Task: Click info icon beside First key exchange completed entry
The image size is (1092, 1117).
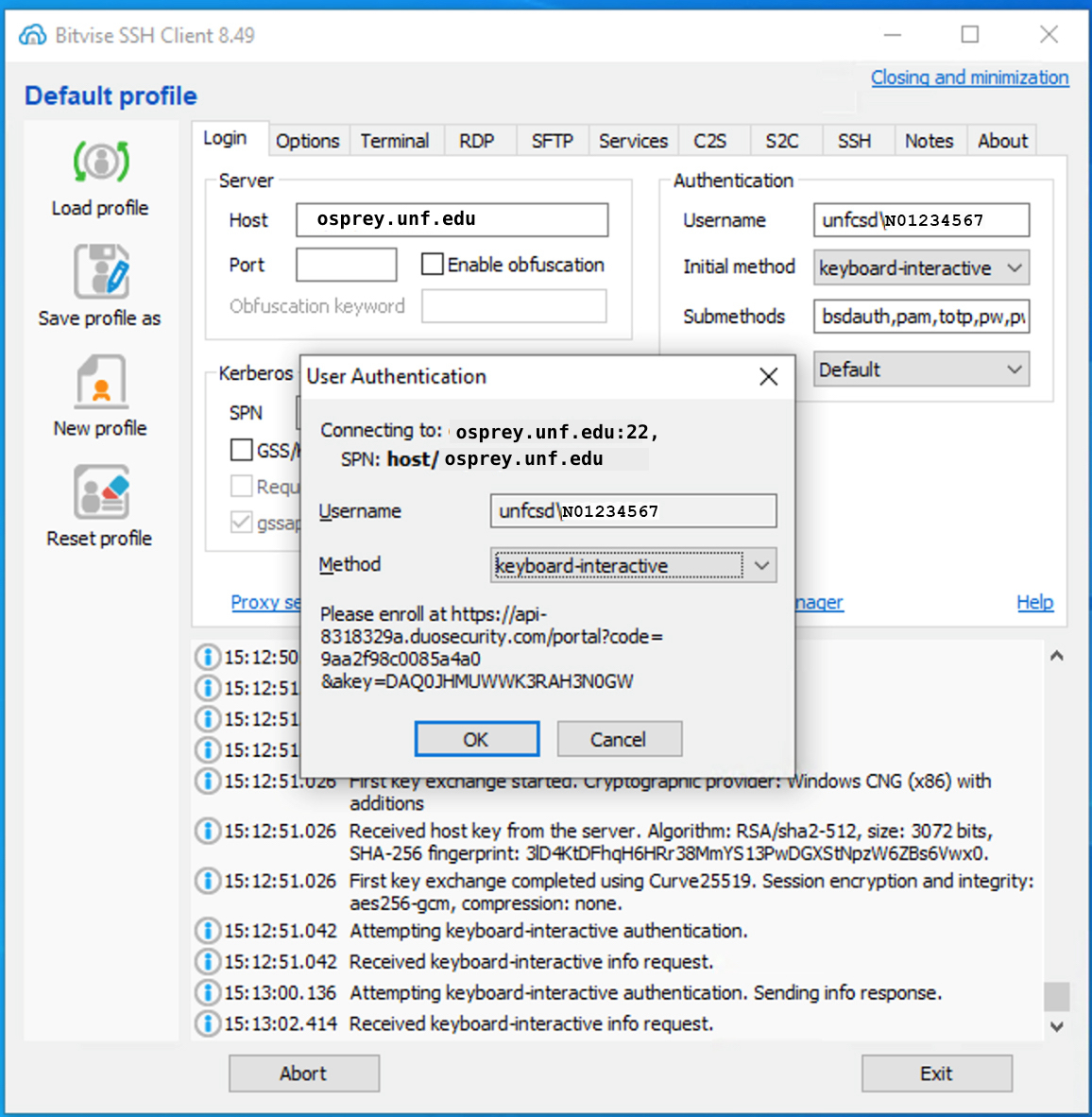Action: point(208,881)
